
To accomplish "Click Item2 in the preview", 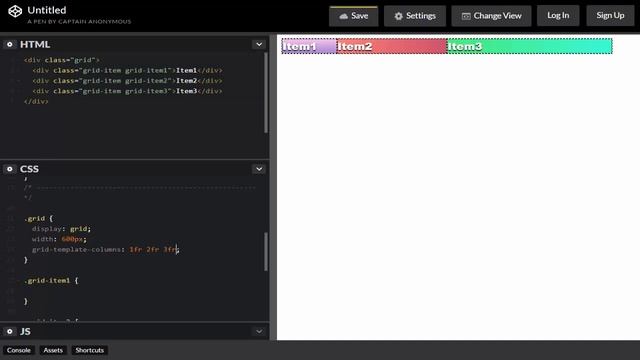I will [x=392, y=46].
